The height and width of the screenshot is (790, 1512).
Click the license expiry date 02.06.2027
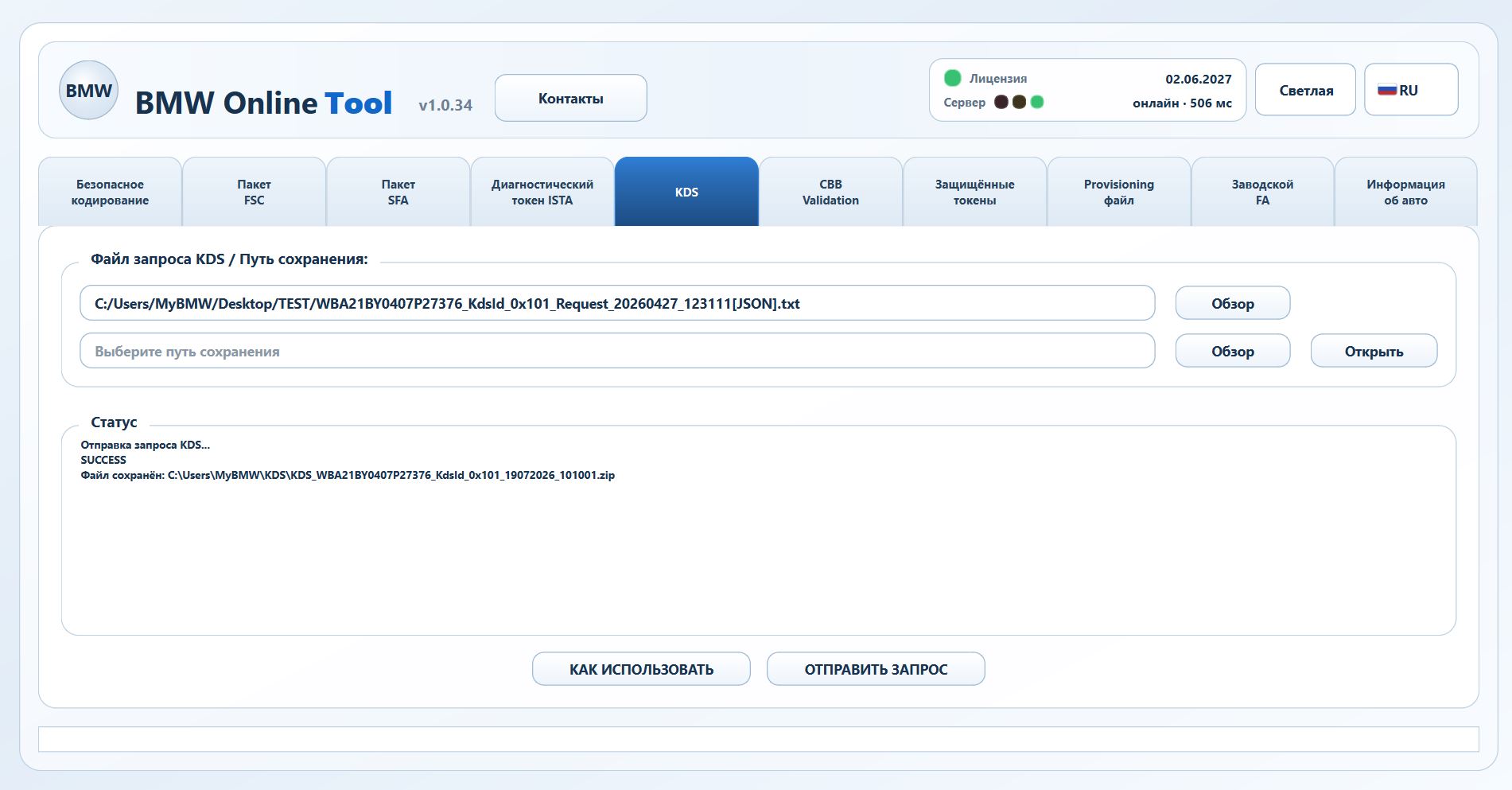pos(1198,79)
